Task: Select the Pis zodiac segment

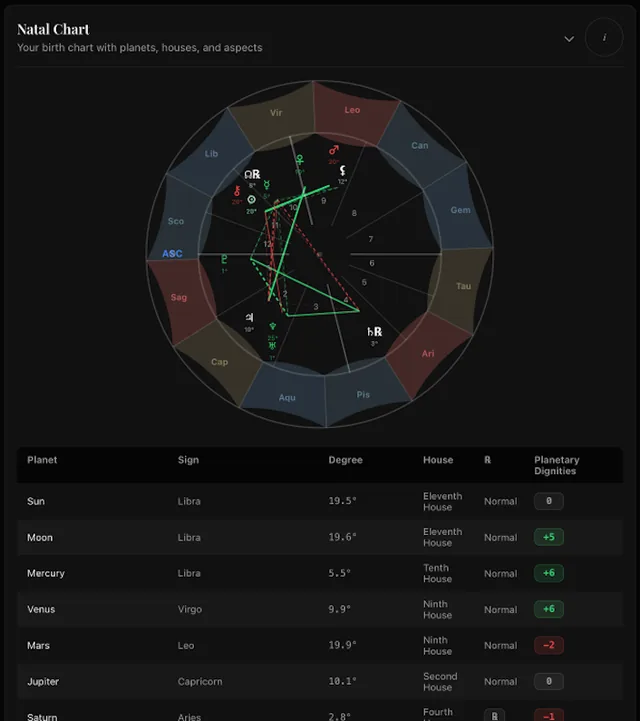Action: coord(363,395)
